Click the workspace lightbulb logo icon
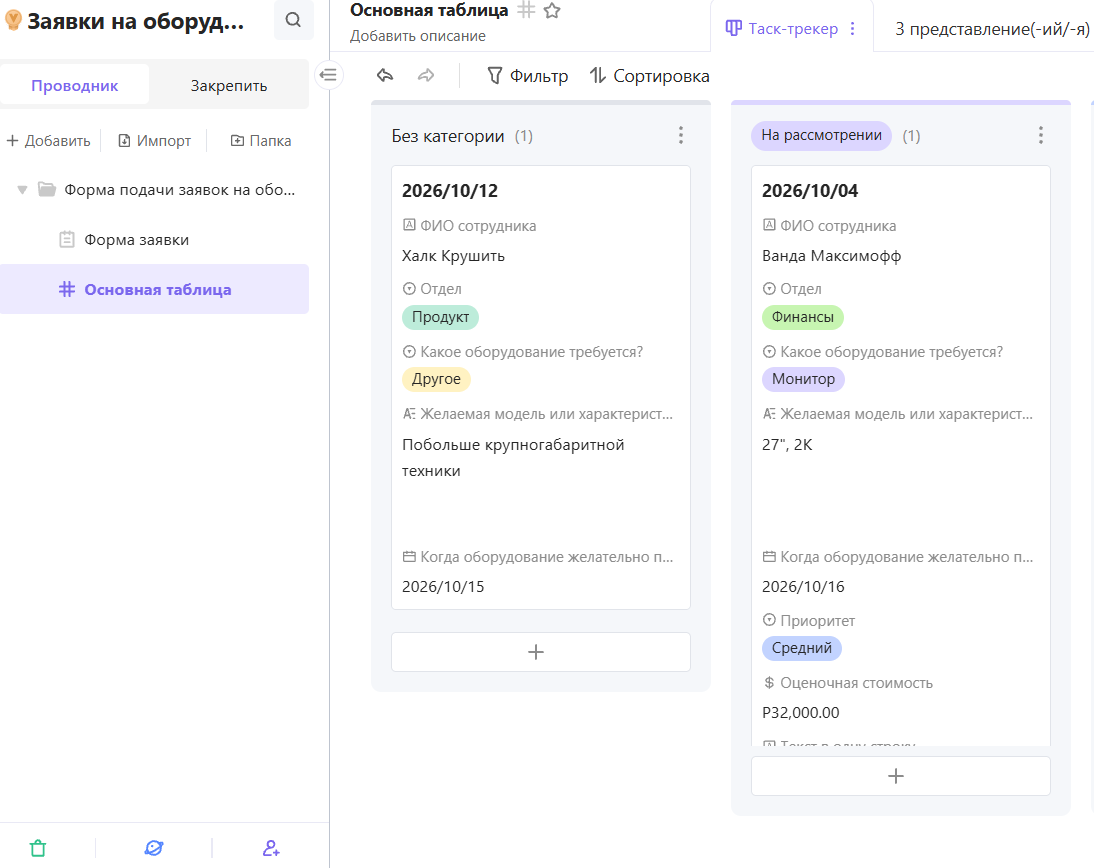 point(13,21)
